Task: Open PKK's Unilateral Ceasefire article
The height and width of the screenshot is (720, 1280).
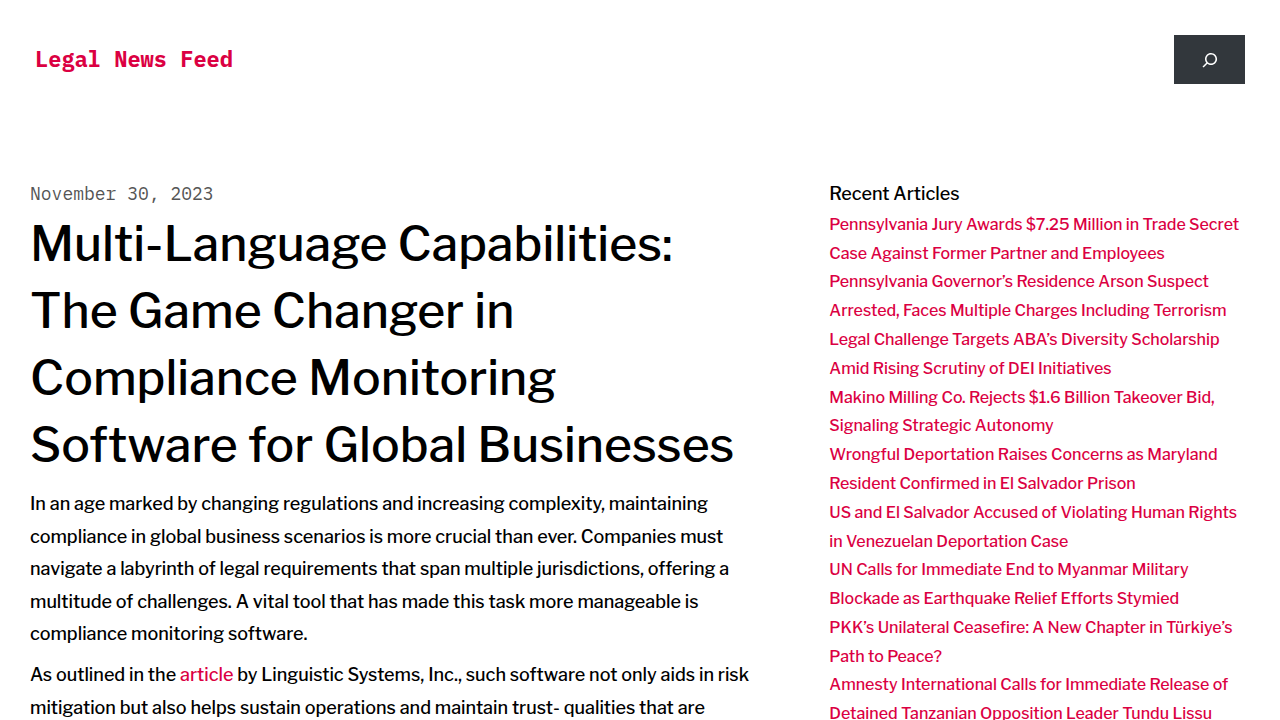Action: 1031,642
